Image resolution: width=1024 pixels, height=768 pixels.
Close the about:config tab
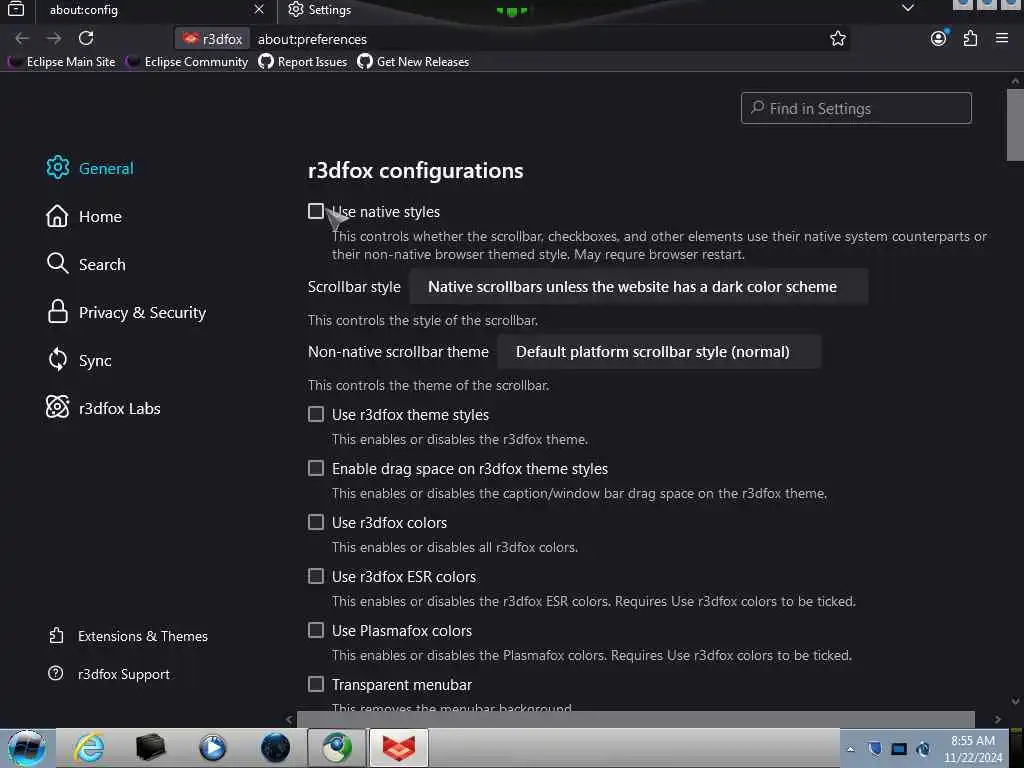(259, 9)
